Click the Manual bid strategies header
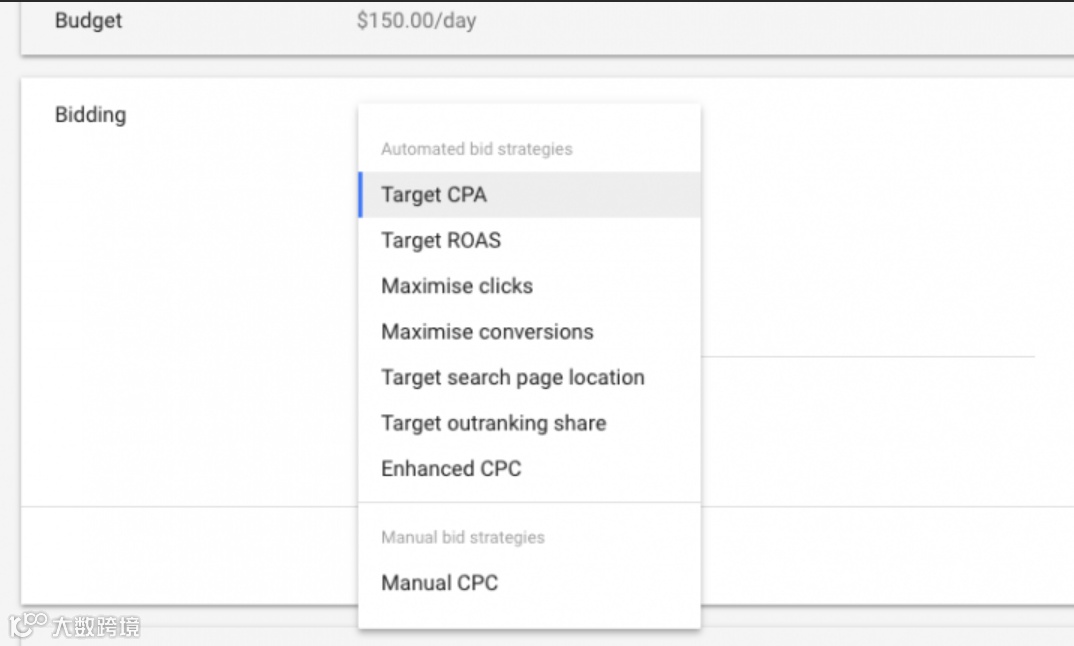This screenshot has width=1074, height=646. pos(462,537)
